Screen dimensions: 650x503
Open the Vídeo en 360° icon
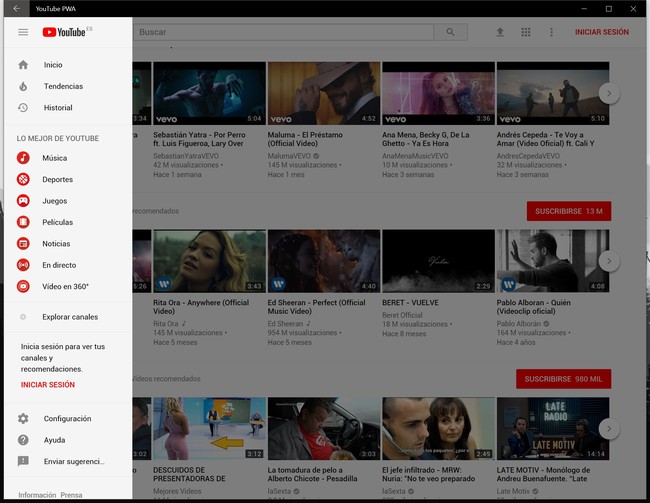[23, 286]
